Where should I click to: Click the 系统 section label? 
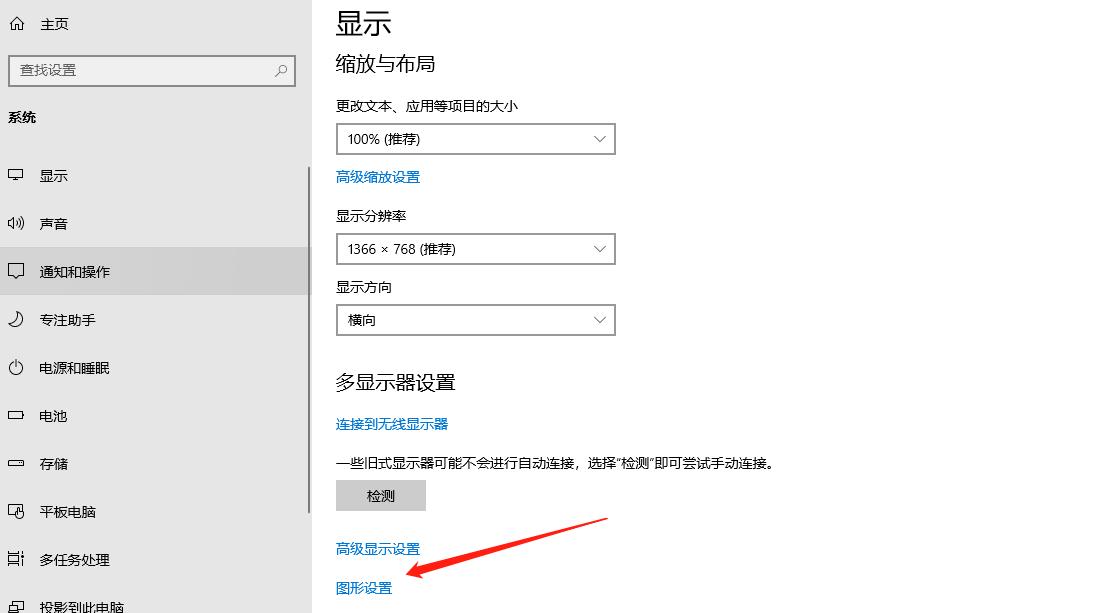22,117
